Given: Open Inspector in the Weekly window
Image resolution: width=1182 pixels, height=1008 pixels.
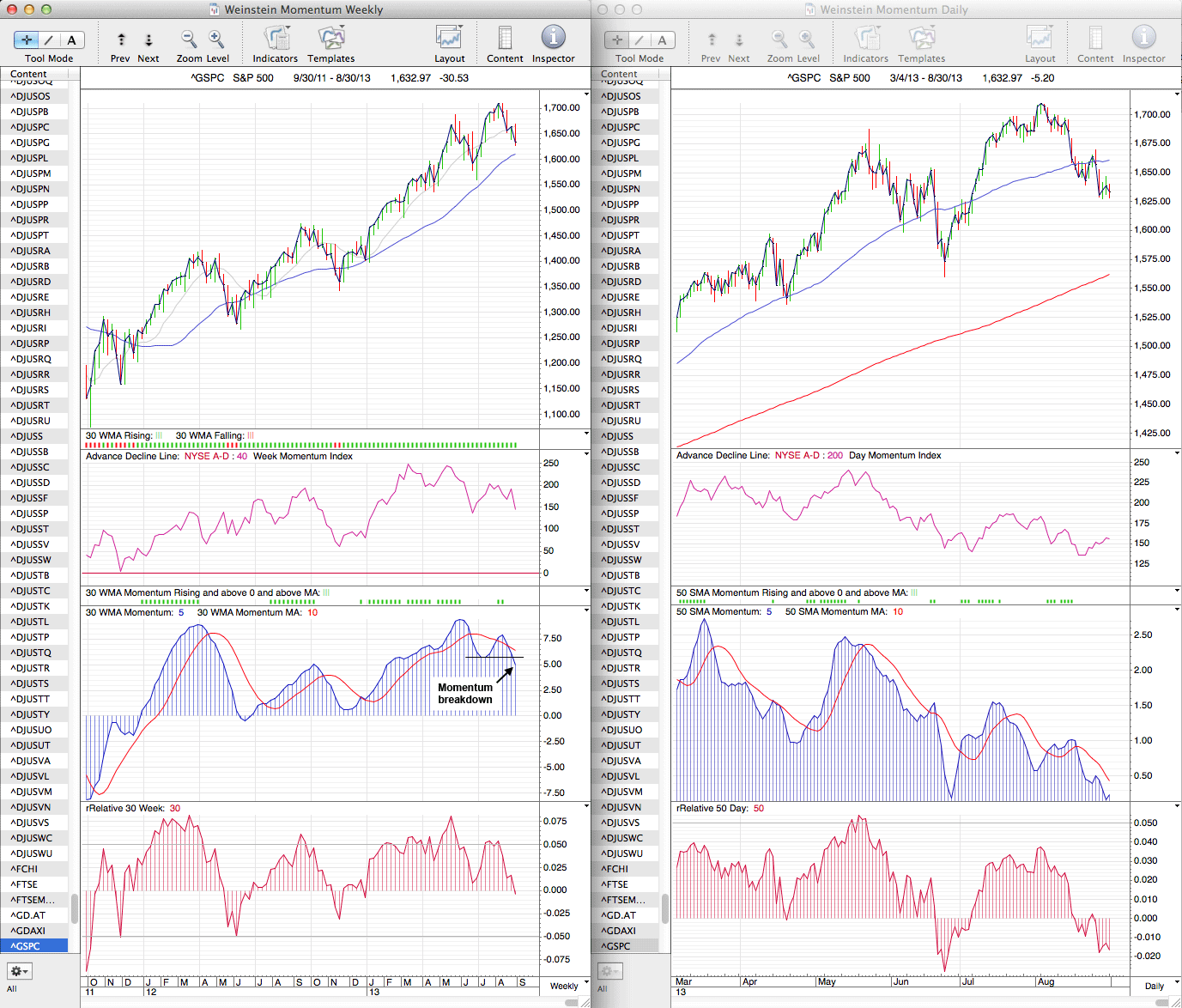Looking at the screenshot, I should 554,37.
